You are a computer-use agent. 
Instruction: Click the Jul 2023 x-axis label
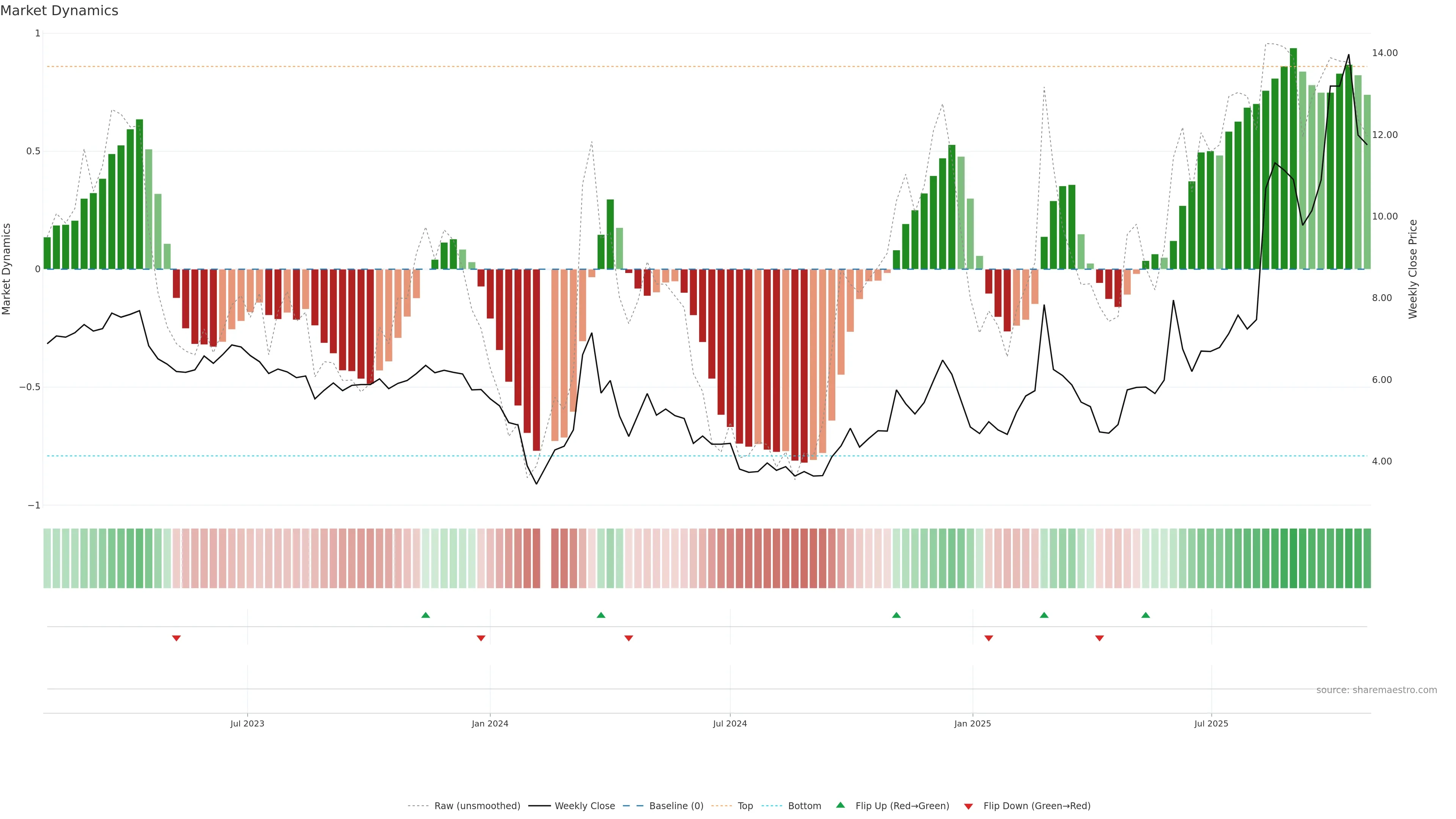tap(247, 723)
